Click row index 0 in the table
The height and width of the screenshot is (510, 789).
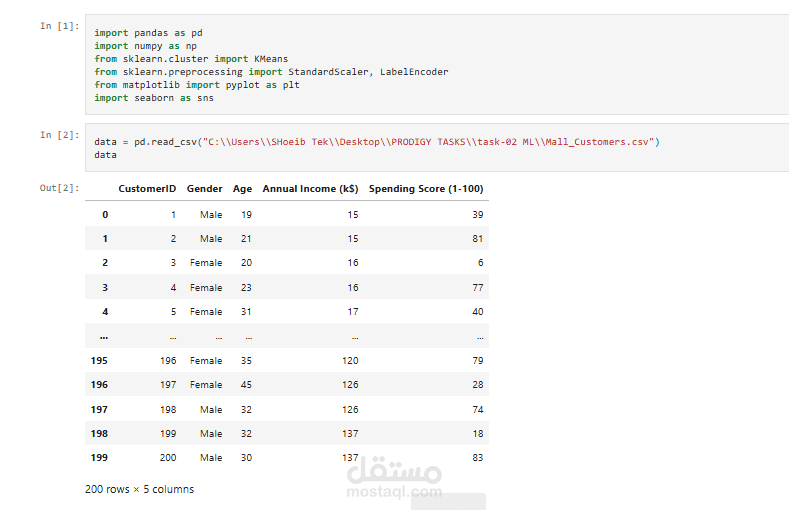point(105,215)
